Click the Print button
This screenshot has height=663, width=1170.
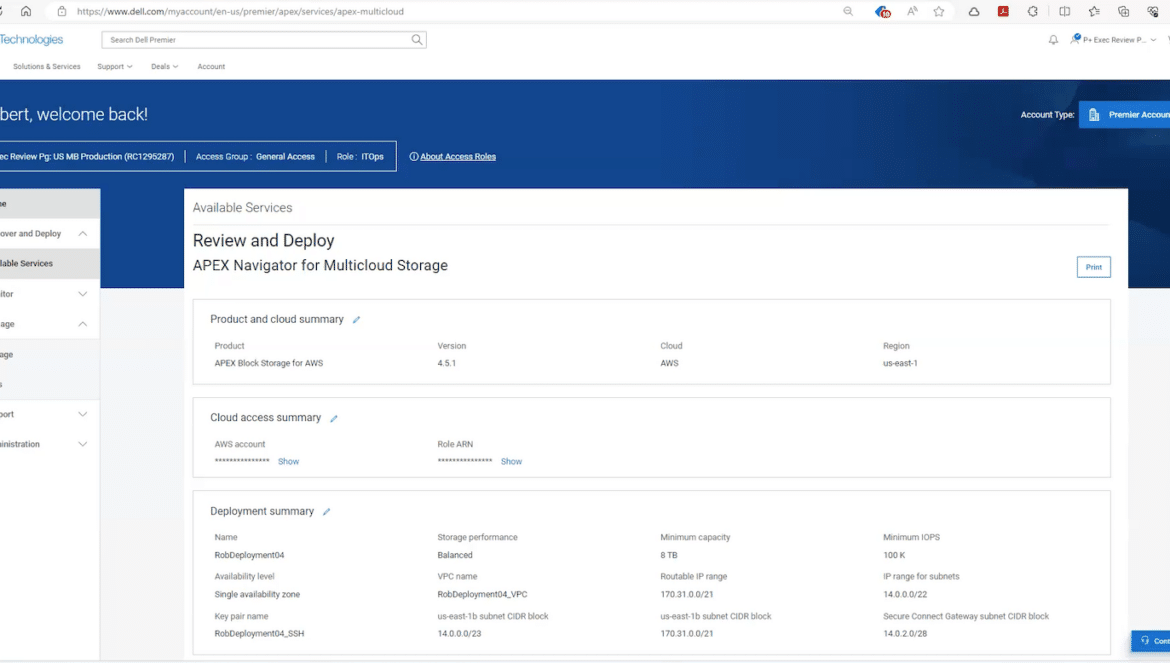point(1093,267)
